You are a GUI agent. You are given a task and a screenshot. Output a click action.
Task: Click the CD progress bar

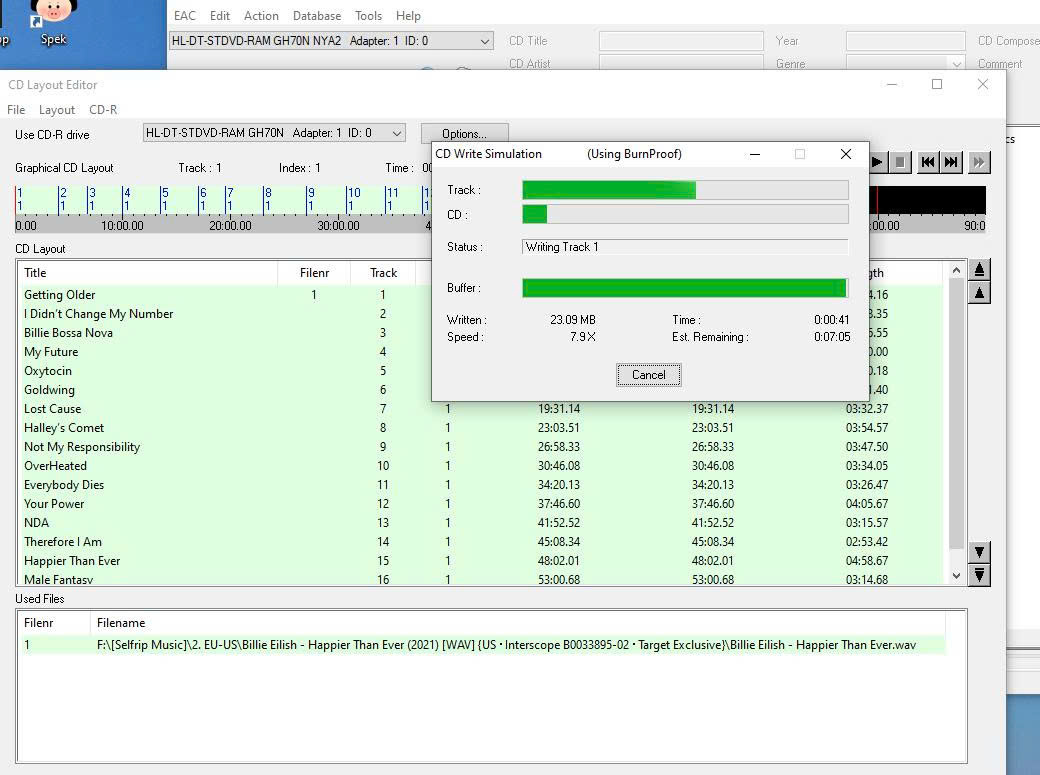coord(685,214)
